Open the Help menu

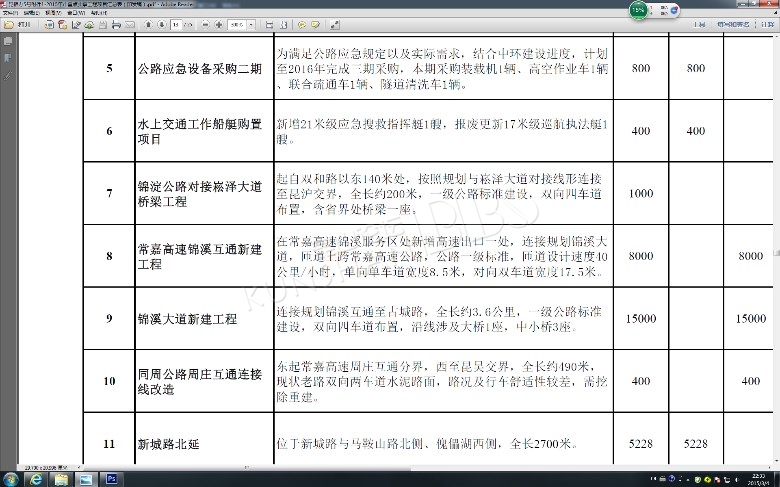(x=98, y=12)
